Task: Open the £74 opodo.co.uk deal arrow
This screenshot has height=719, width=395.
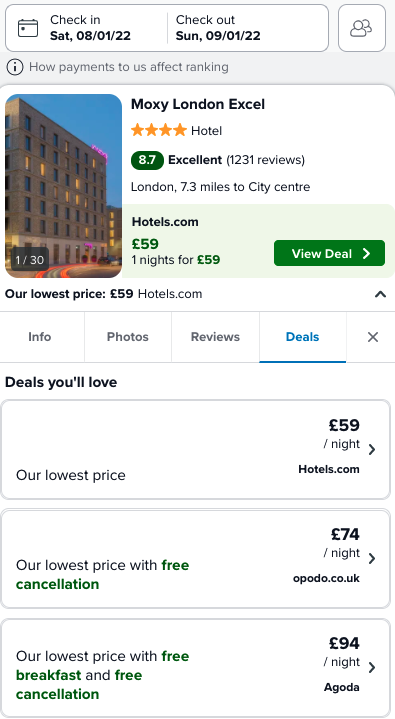Action: pyautogui.click(x=372, y=559)
